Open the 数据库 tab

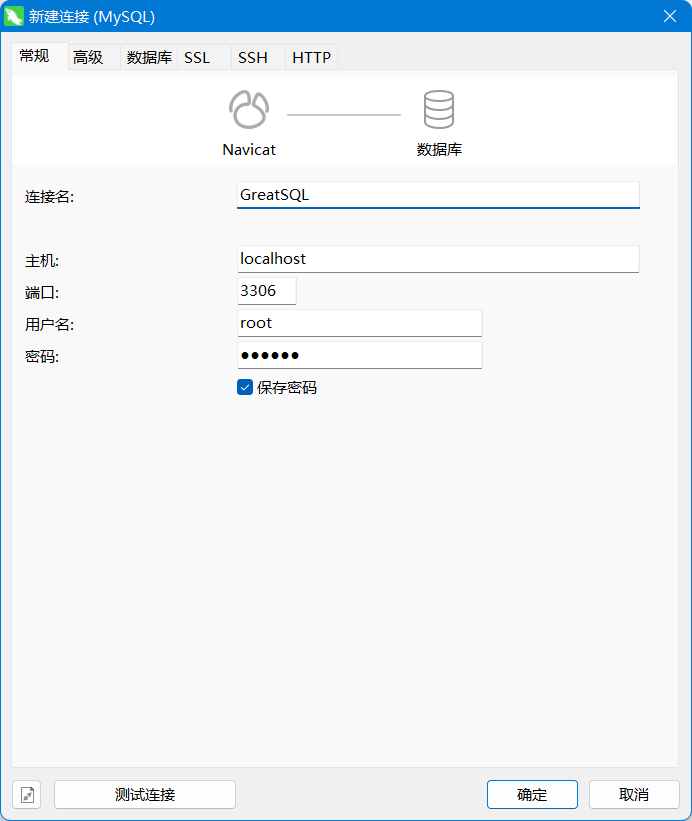pos(149,57)
